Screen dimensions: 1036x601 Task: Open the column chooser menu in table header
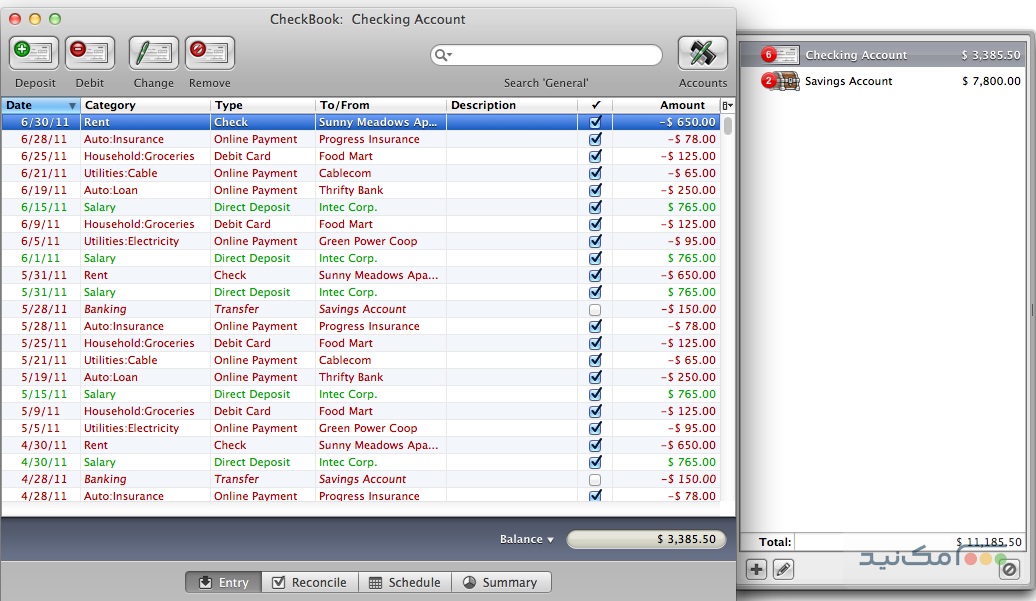click(727, 105)
